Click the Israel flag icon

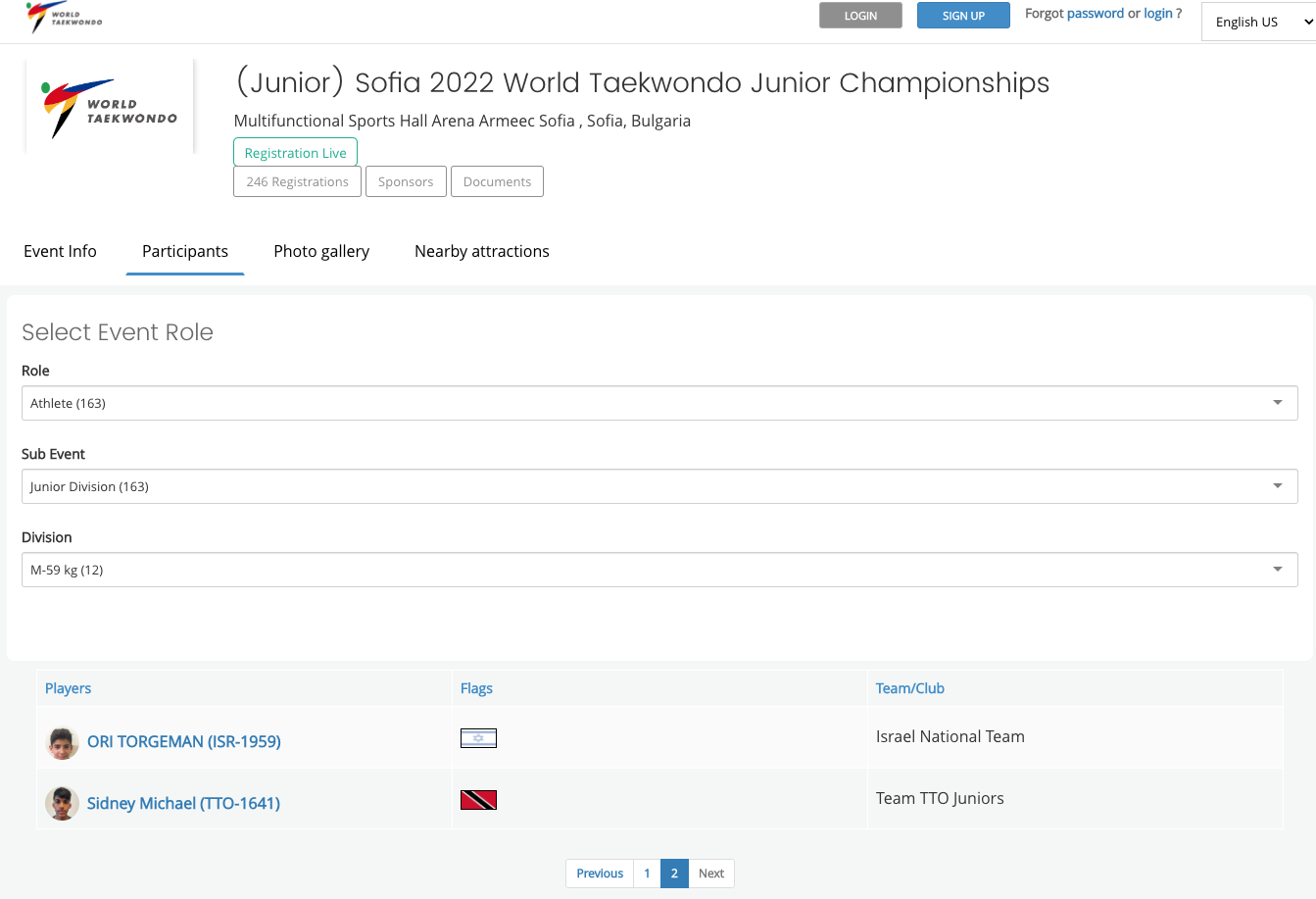click(478, 738)
